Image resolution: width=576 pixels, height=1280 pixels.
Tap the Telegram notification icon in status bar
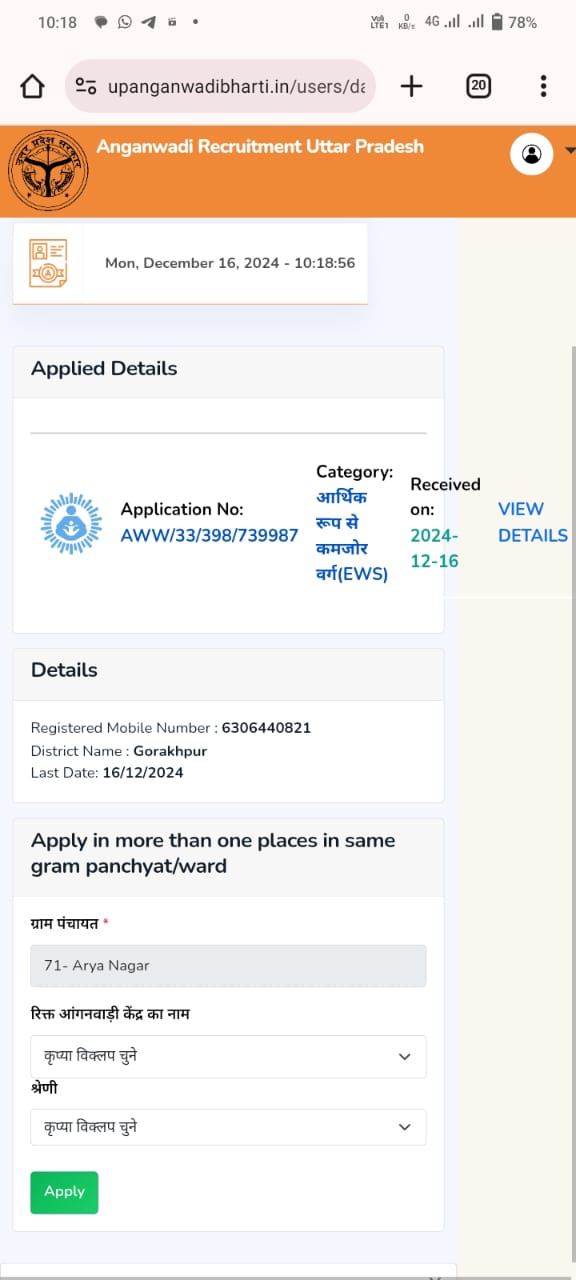(x=148, y=21)
